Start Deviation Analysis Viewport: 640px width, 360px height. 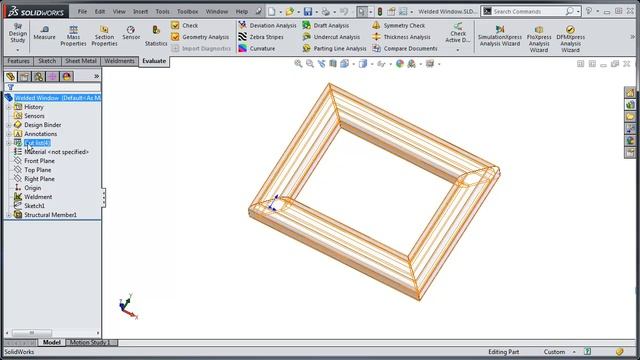(267, 25)
